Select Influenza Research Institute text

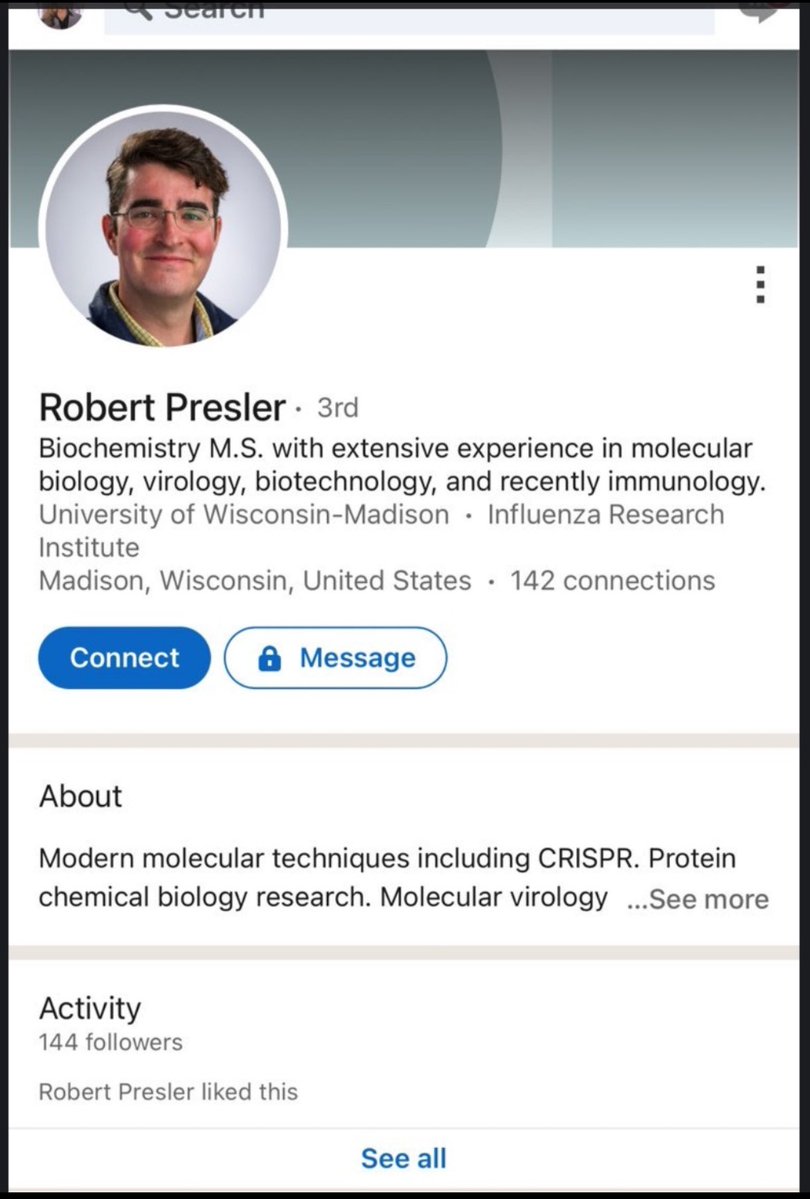(x=604, y=515)
